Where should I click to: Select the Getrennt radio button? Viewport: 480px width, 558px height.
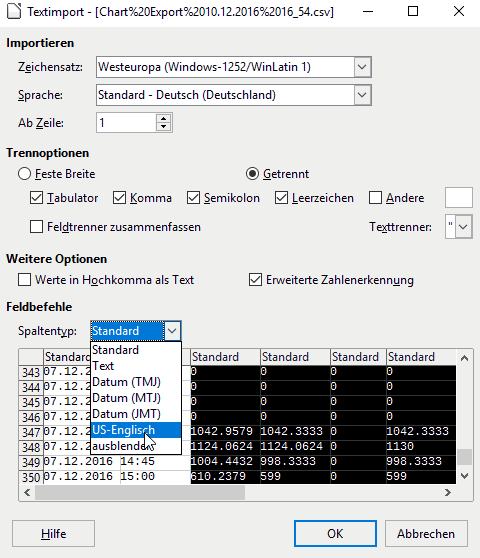252,174
